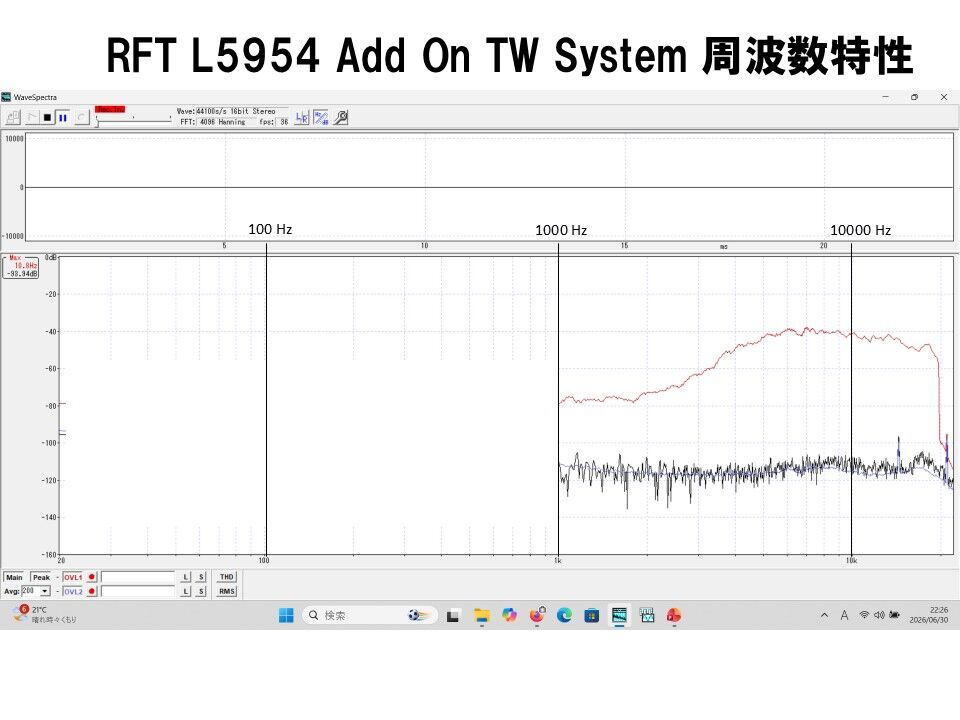Screen dimensions: 960x720
Task: Click the Wi-Fi network tray icon
Action: (x=864, y=615)
